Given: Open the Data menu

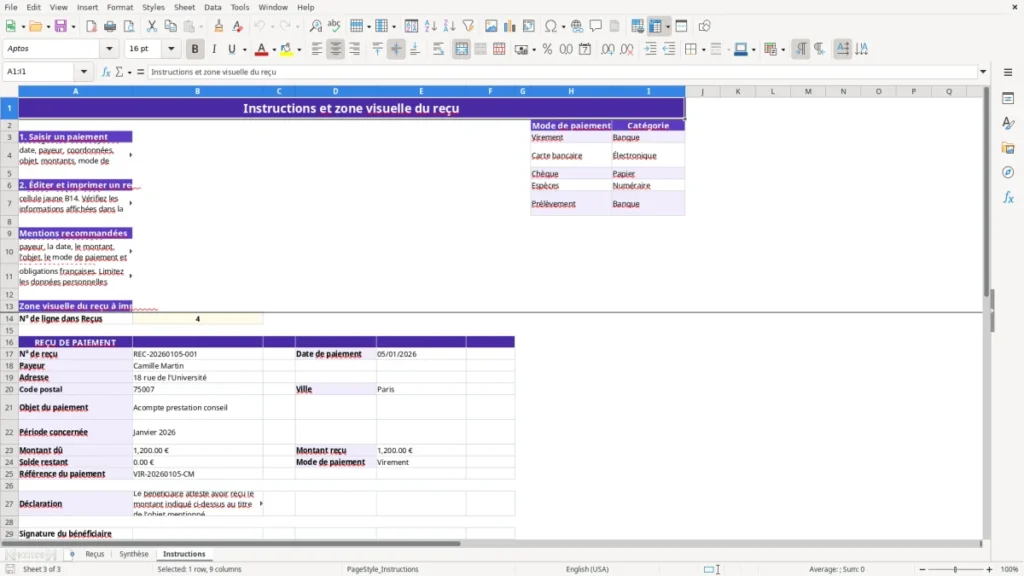Looking at the screenshot, I should click(x=212, y=7).
